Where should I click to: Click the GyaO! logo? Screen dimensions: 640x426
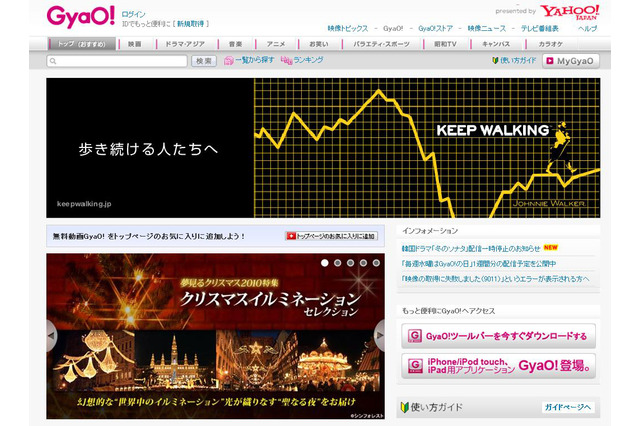pos(81,17)
